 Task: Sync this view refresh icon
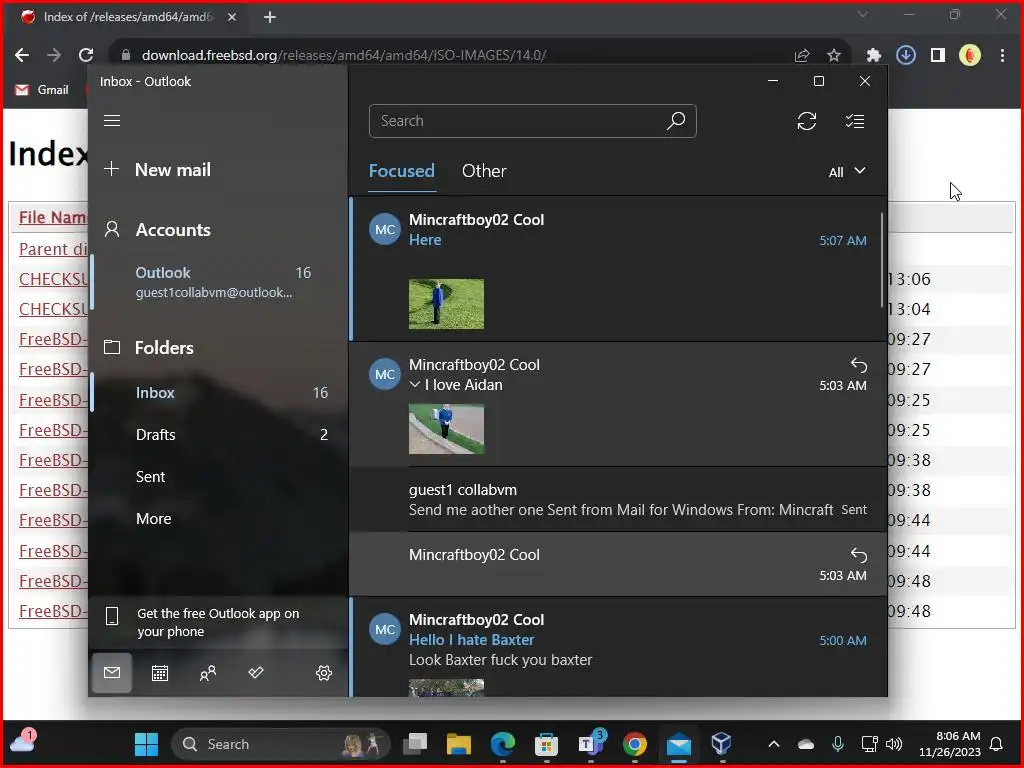807,121
